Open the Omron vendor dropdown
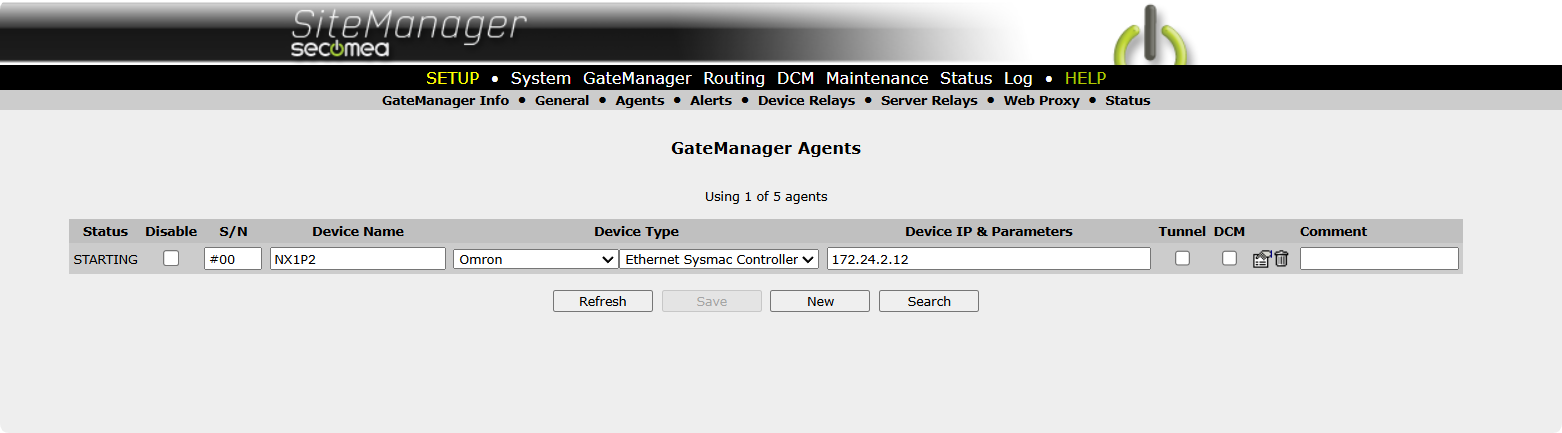The width and height of the screenshot is (1562, 433). 535,259
